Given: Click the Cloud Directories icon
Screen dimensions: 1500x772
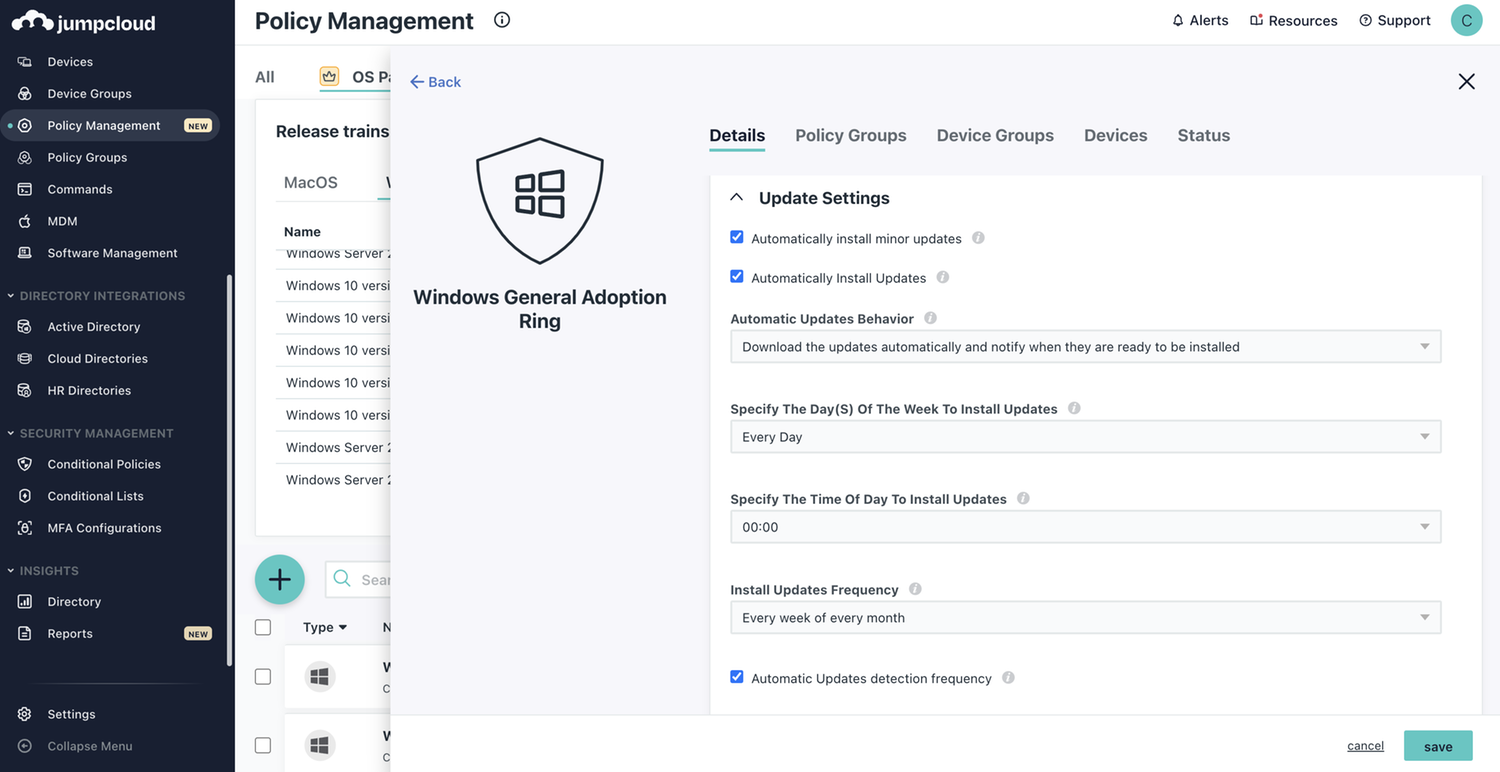Looking at the screenshot, I should tap(25, 359).
